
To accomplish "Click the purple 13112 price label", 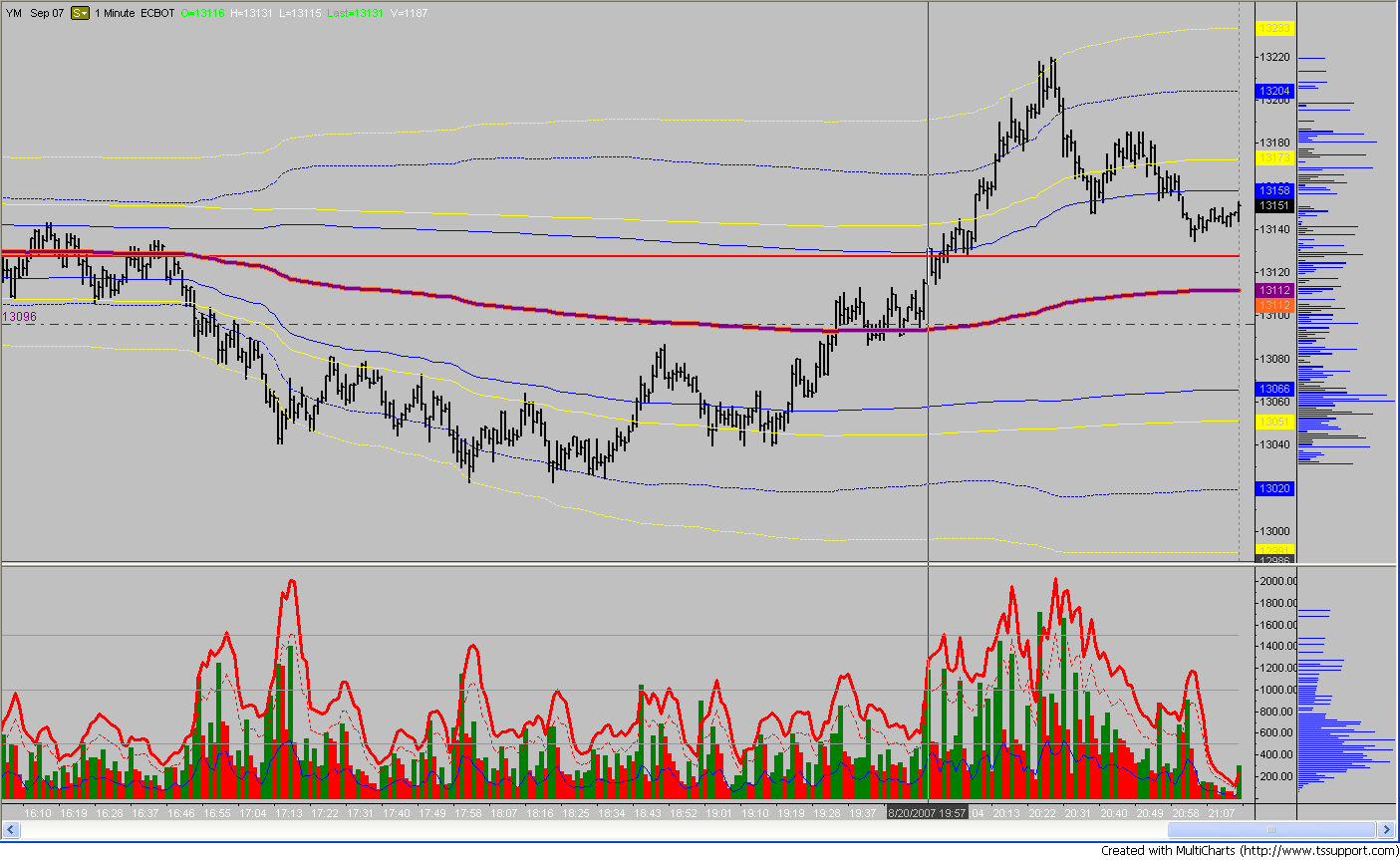I will pyautogui.click(x=1274, y=290).
